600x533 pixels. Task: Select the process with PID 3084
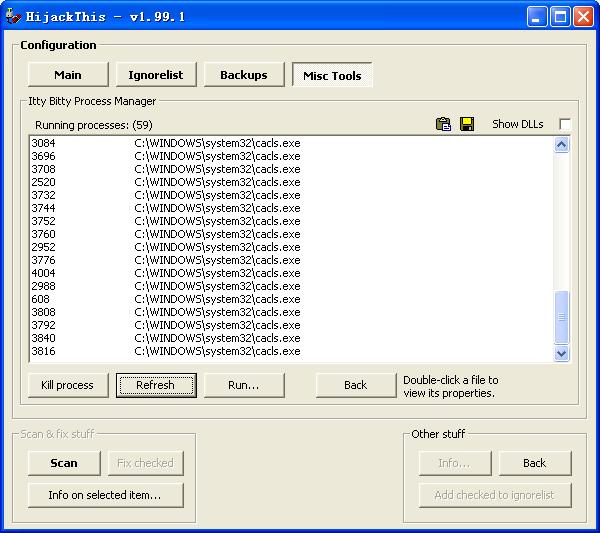tap(291, 143)
